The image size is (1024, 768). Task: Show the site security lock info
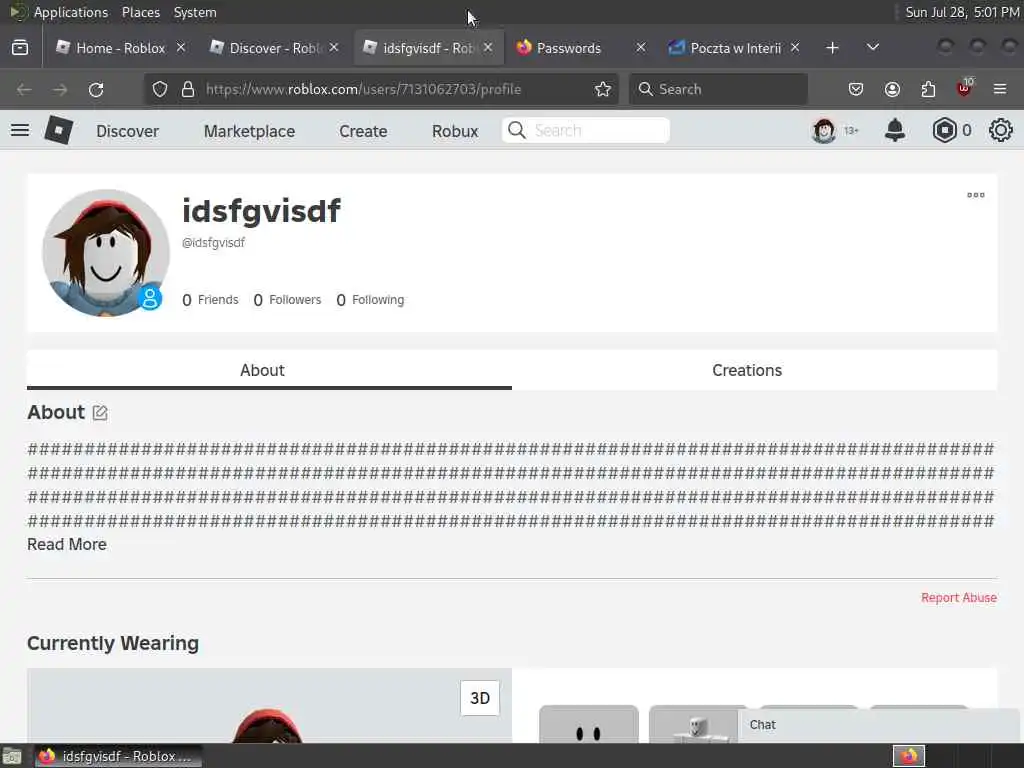188,89
